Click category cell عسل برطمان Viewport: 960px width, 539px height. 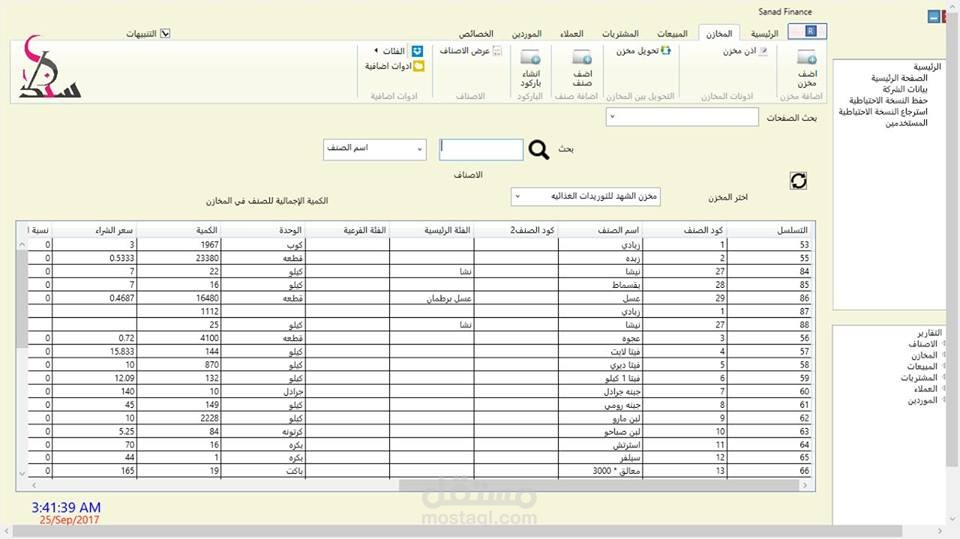431,298
